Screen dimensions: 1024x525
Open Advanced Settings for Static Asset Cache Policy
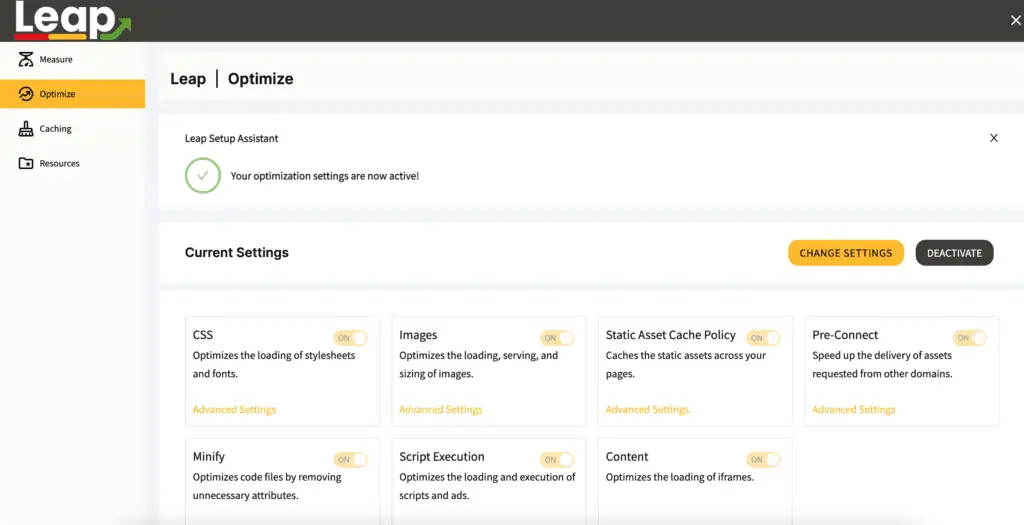tap(647, 409)
